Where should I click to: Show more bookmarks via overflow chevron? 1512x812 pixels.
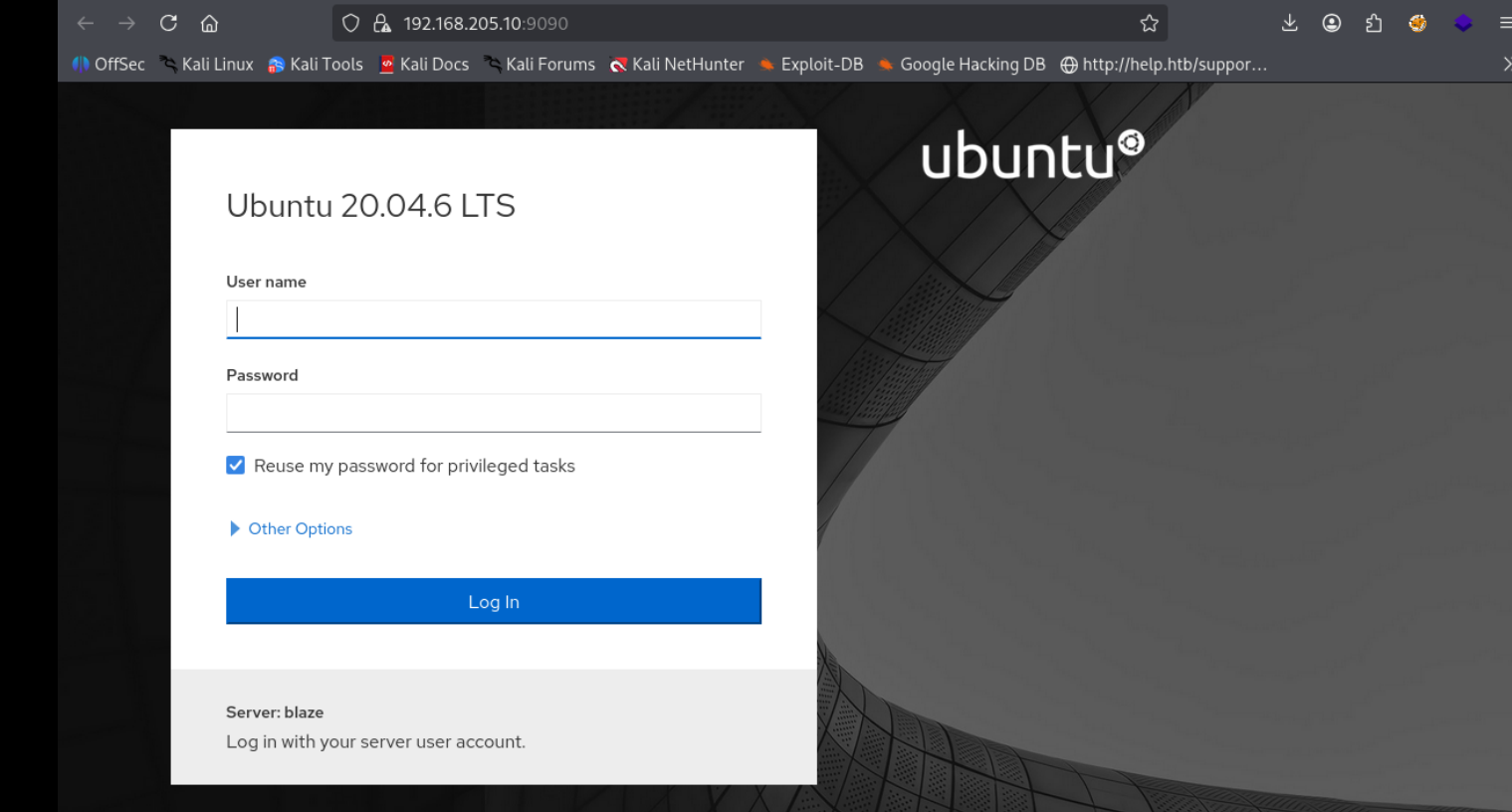pos(1505,64)
